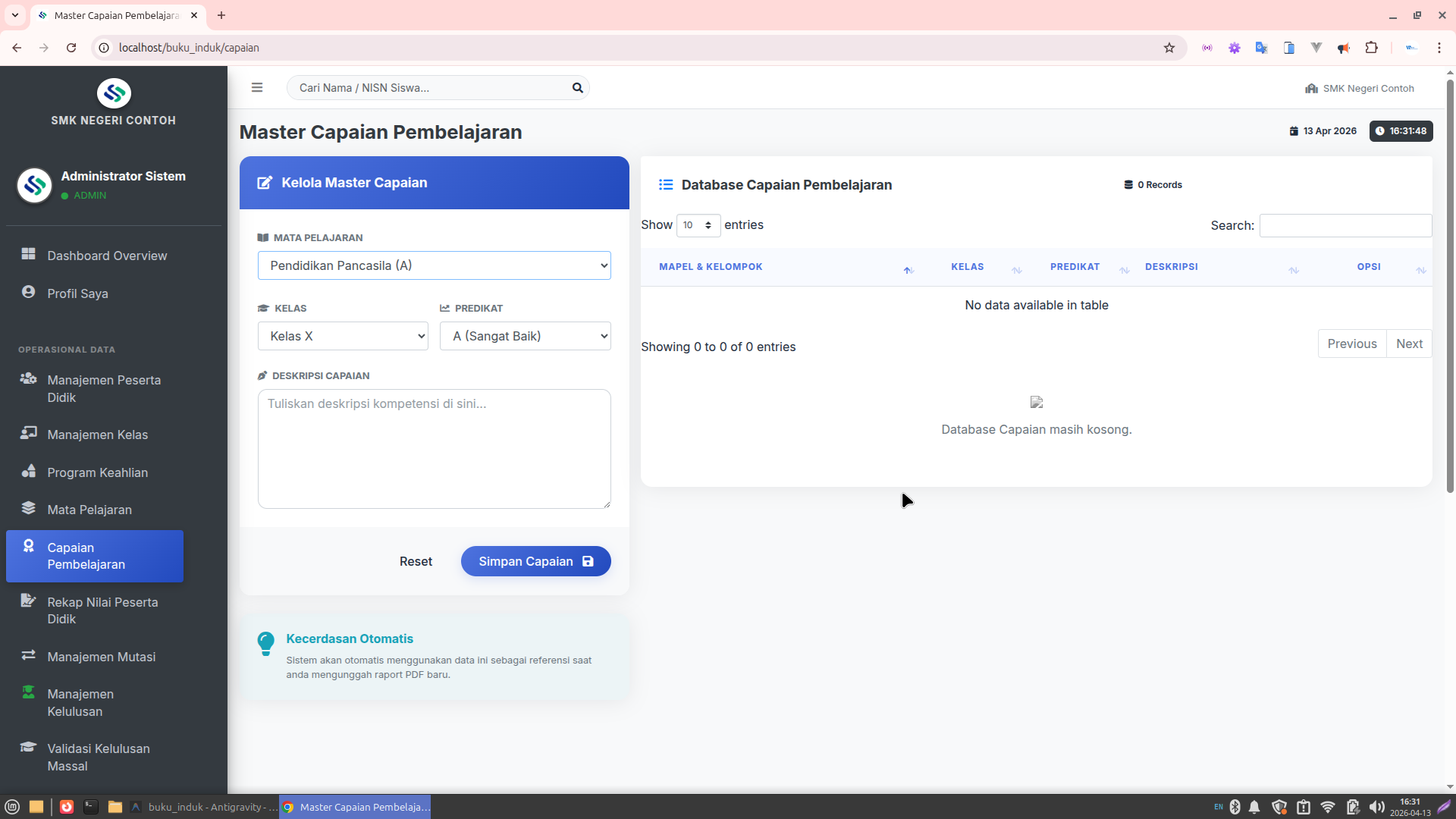The width and height of the screenshot is (1456, 819).
Task: Click the Mata Pelajaran layers icon
Action: pyautogui.click(x=28, y=508)
